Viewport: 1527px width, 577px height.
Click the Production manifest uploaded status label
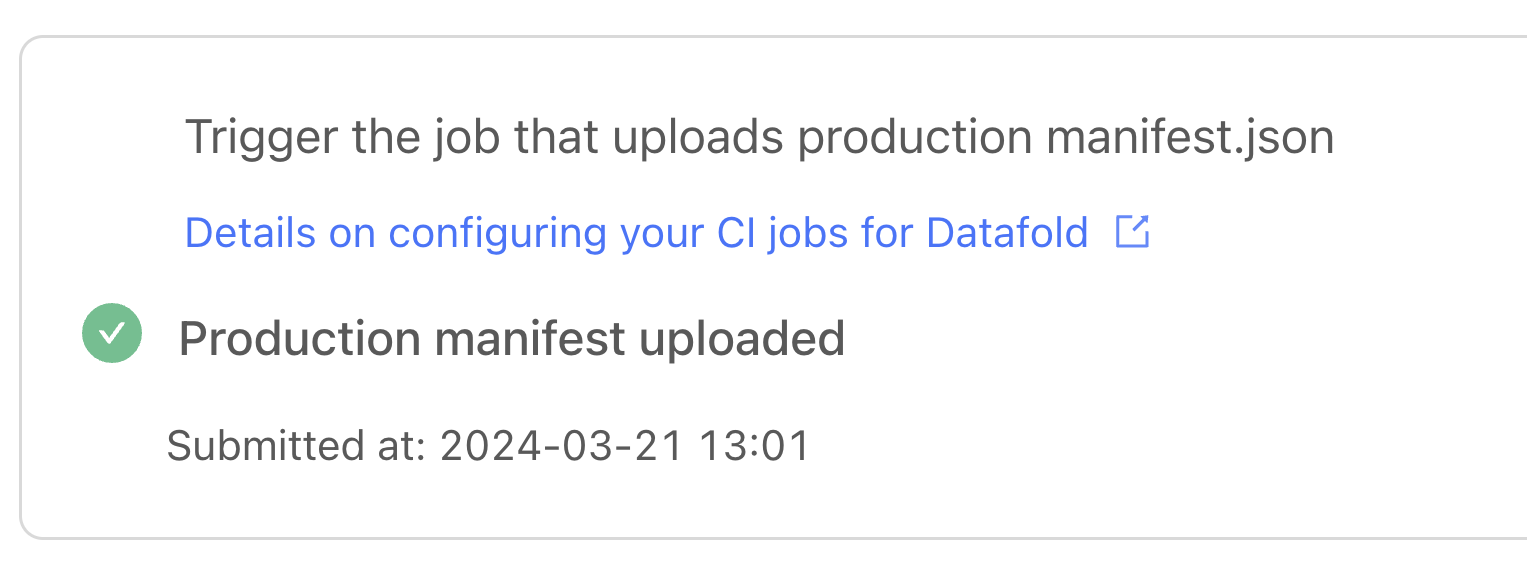(512, 339)
